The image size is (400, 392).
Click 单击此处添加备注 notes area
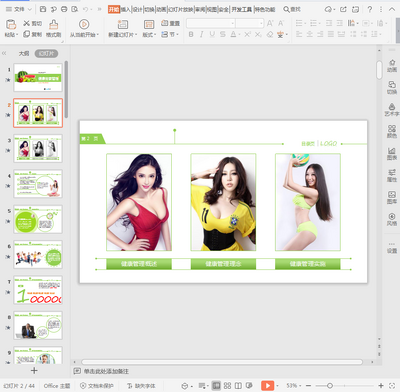coord(106,371)
